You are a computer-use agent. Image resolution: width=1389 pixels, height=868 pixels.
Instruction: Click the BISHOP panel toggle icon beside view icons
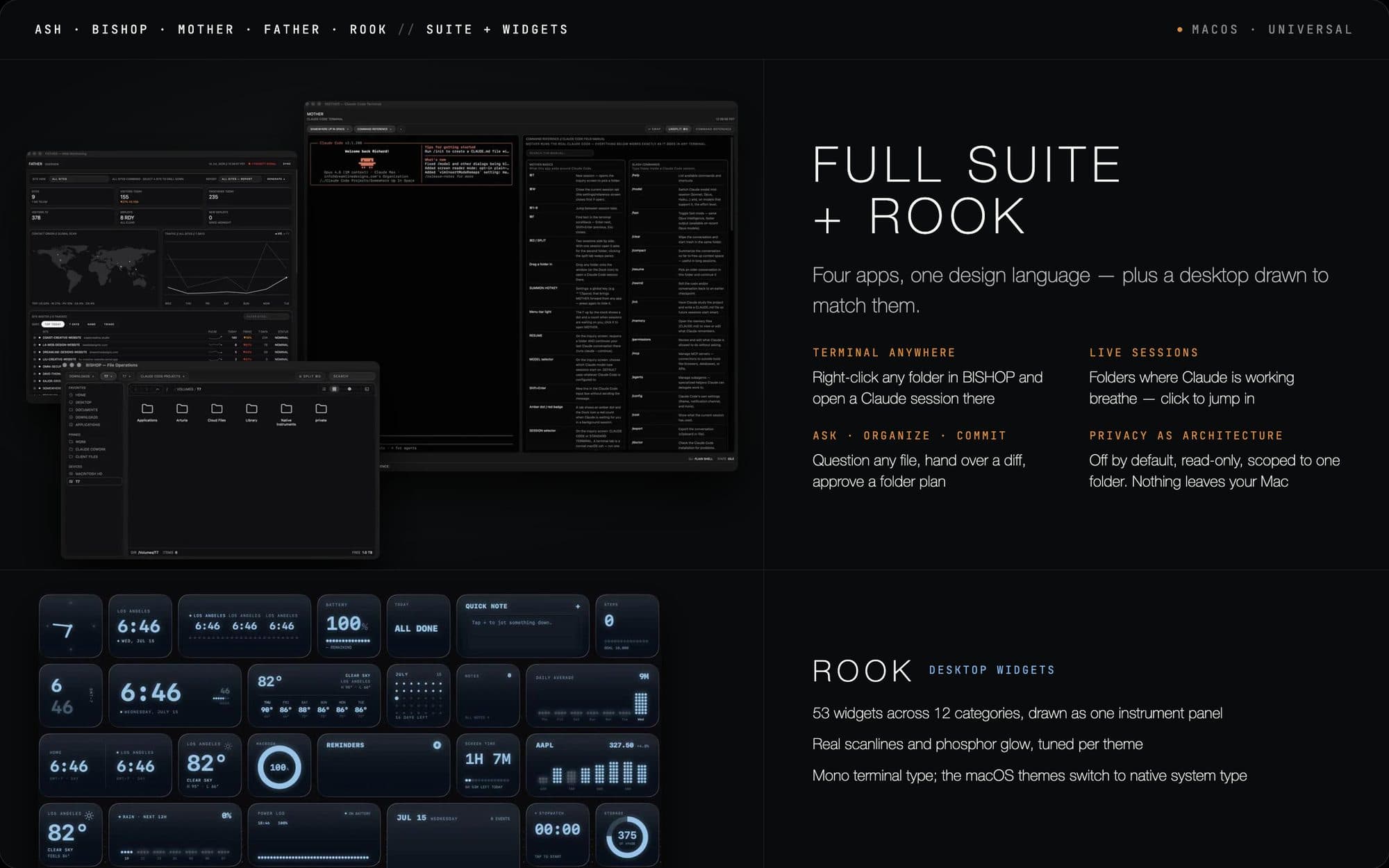click(x=367, y=390)
